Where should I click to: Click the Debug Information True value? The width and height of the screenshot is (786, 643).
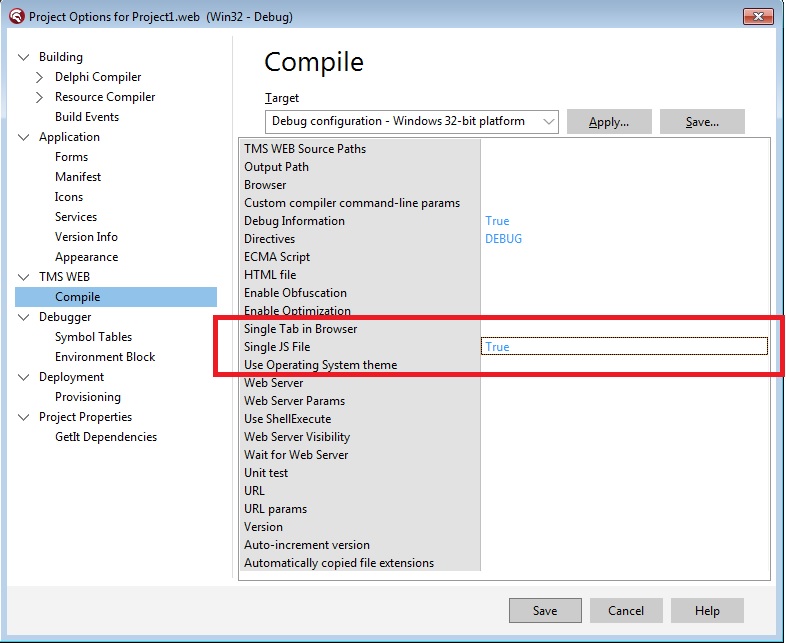pos(497,221)
